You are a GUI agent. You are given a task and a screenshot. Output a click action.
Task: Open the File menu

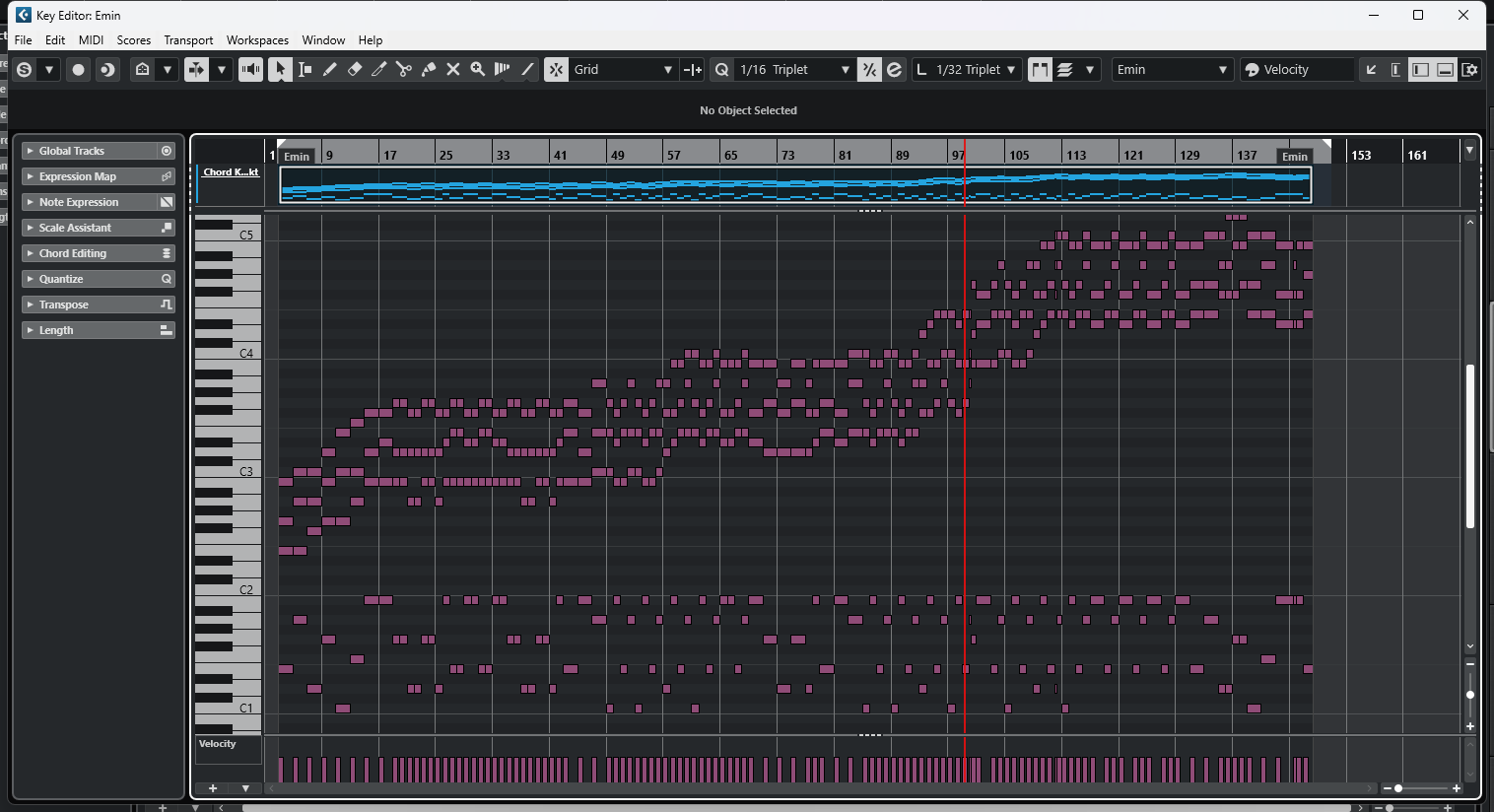click(24, 40)
